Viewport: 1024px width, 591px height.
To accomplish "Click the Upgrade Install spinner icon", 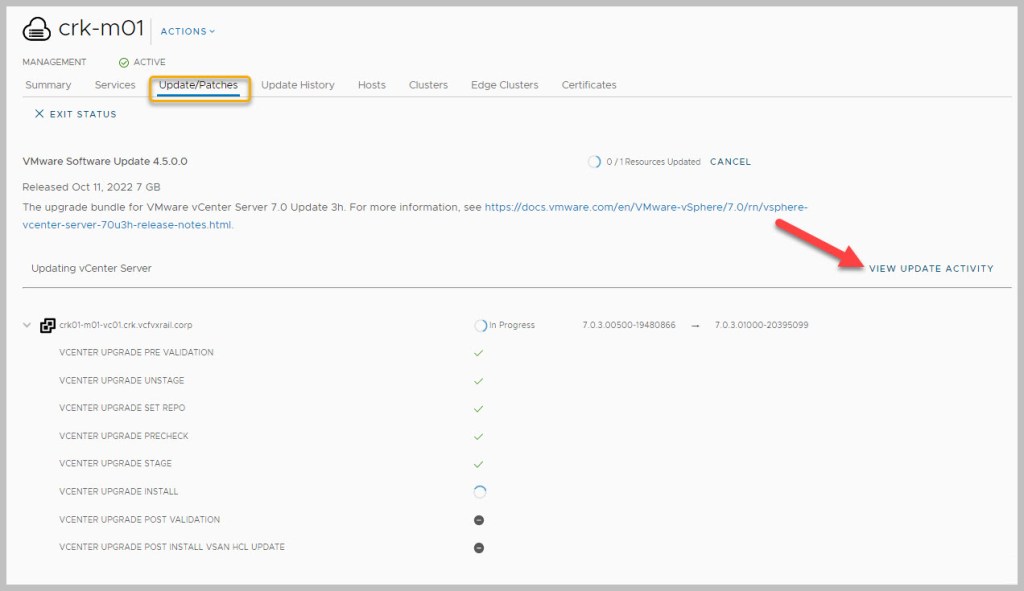I will (x=479, y=492).
